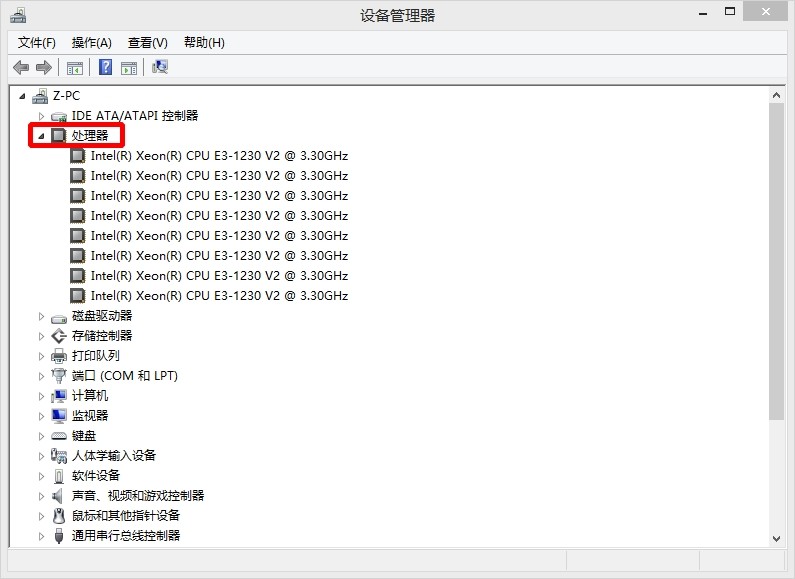Expand the 磁盘驱动器 category
This screenshot has width=795, height=579.
click(42, 316)
